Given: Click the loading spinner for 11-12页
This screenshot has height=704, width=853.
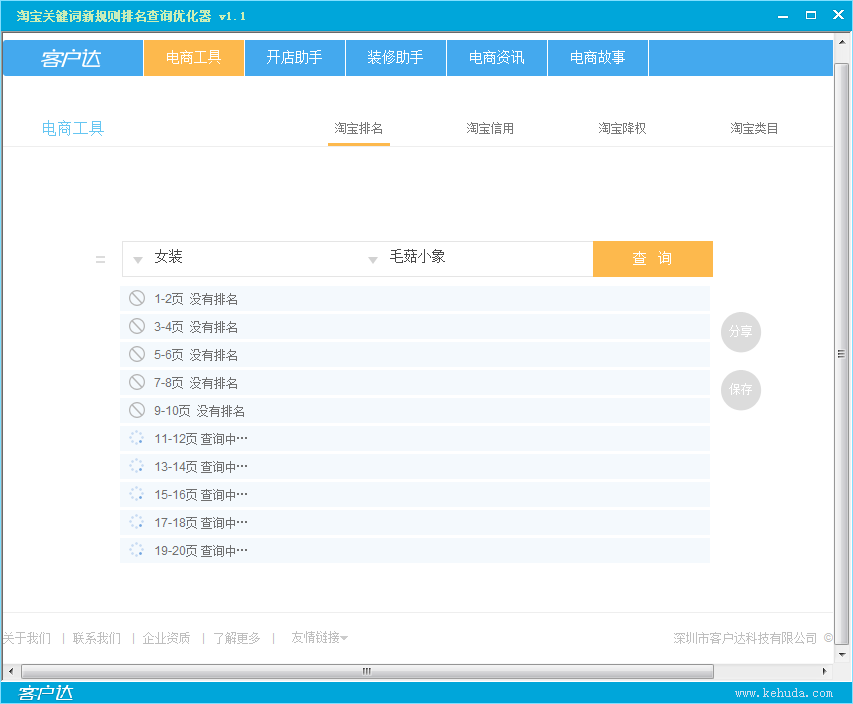Looking at the screenshot, I should (x=137, y=438).
